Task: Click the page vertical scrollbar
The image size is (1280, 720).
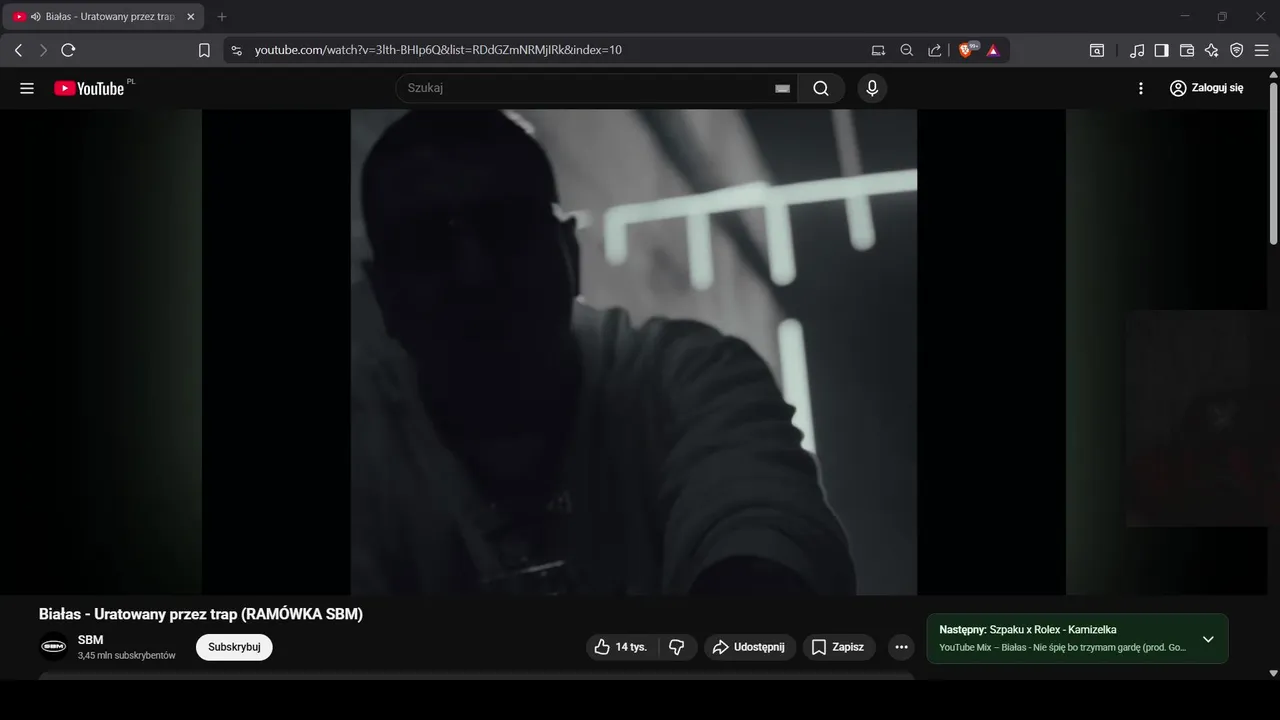Action: [x=1273, y=160]
